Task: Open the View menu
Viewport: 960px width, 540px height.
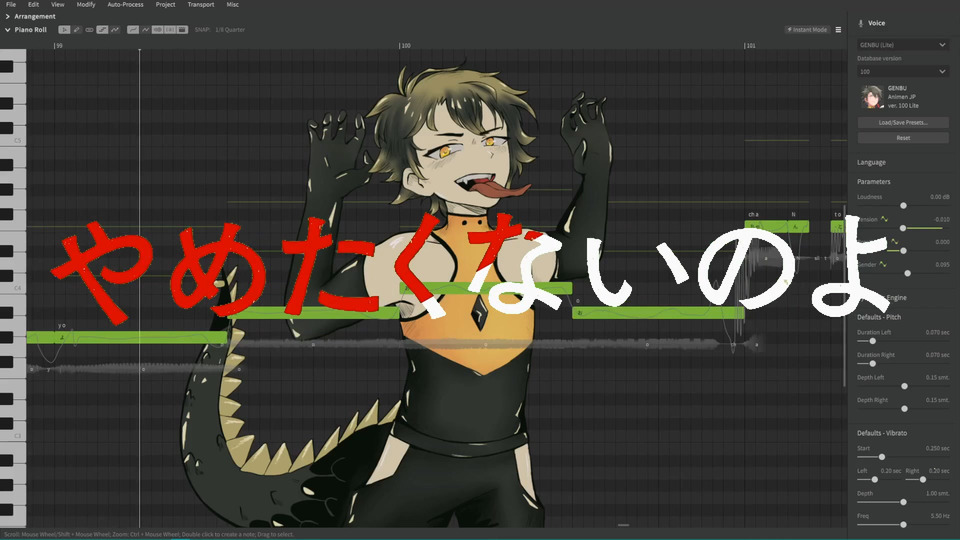Action: (58, 4)
